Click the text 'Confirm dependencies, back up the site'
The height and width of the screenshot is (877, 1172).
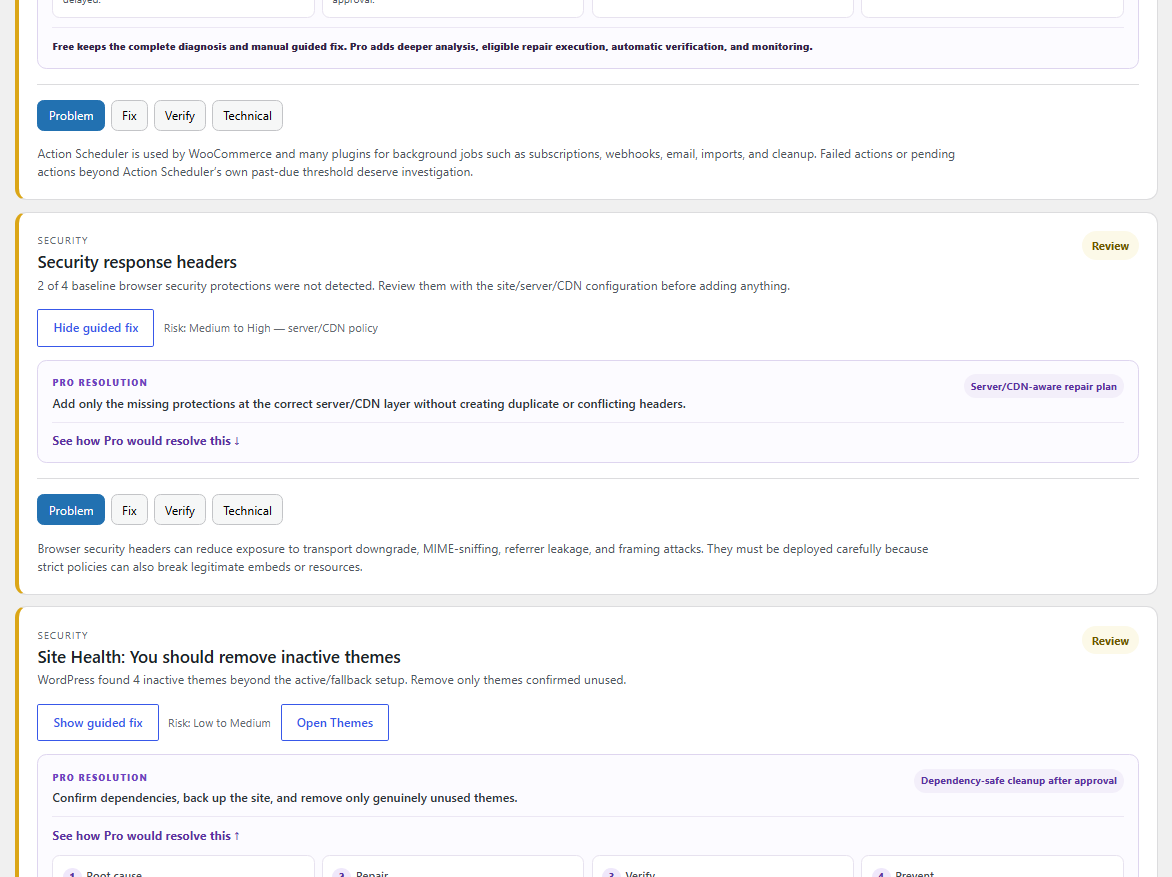285,798
